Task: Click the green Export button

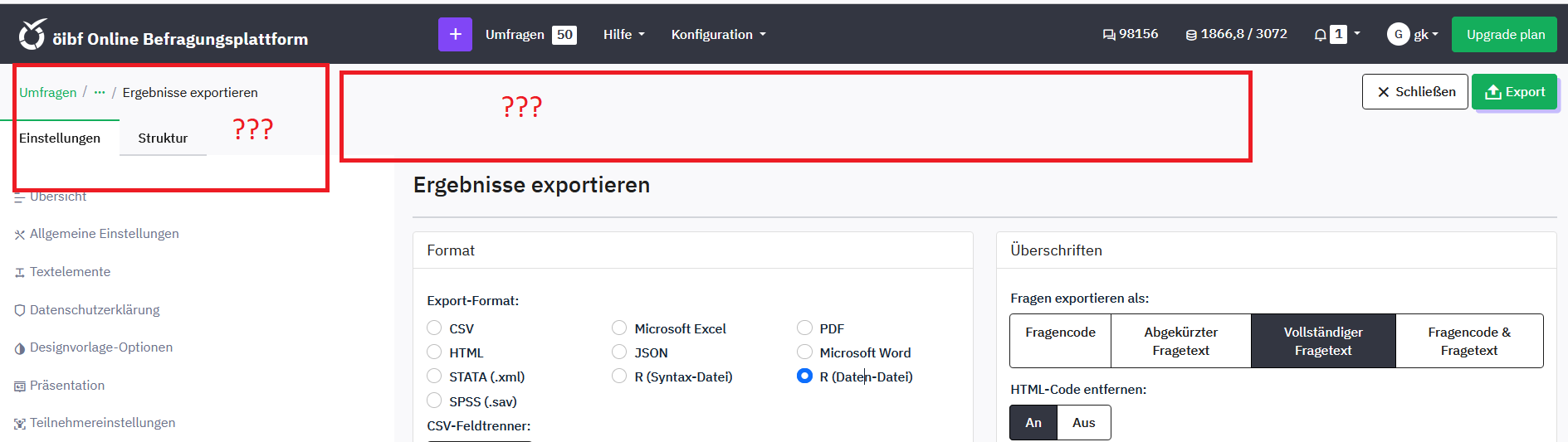Action: coord(1514,92)
